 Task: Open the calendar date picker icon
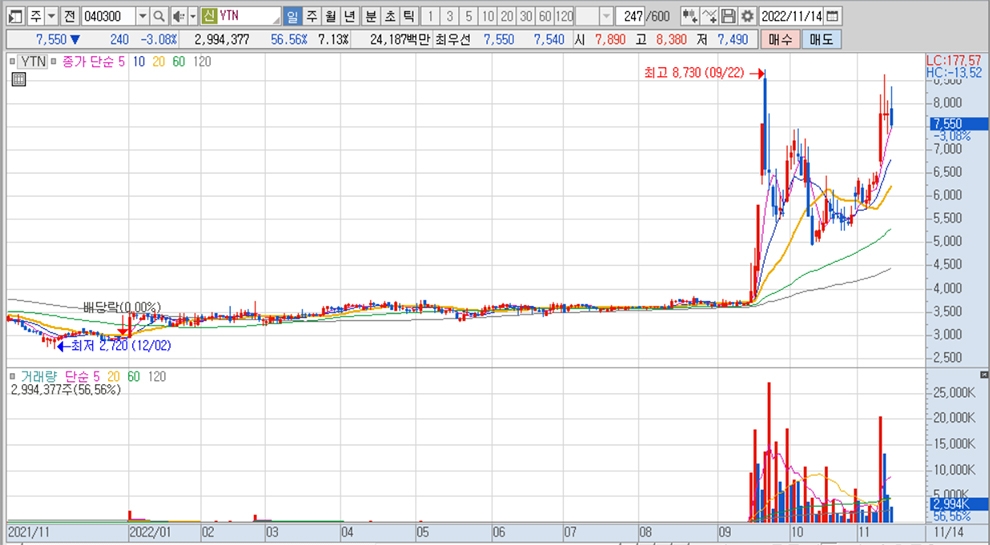[833, 17]
